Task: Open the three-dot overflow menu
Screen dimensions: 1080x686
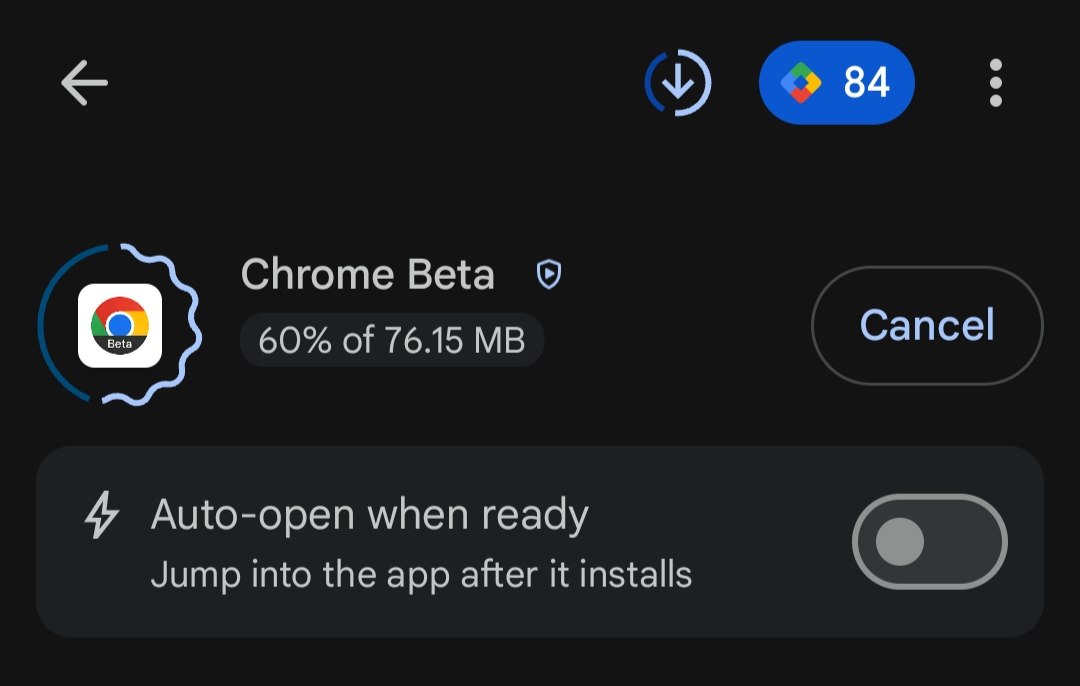Action: click(x=995, y=83)
